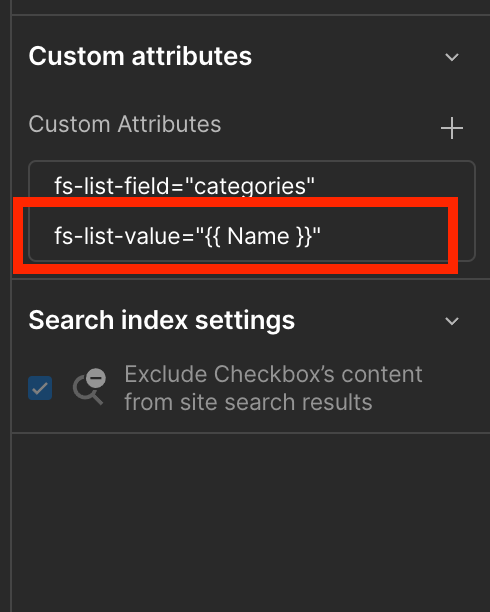Click the search-exclude magnifier icon
This screenshot has width=490, height=612.
(89, 386)
